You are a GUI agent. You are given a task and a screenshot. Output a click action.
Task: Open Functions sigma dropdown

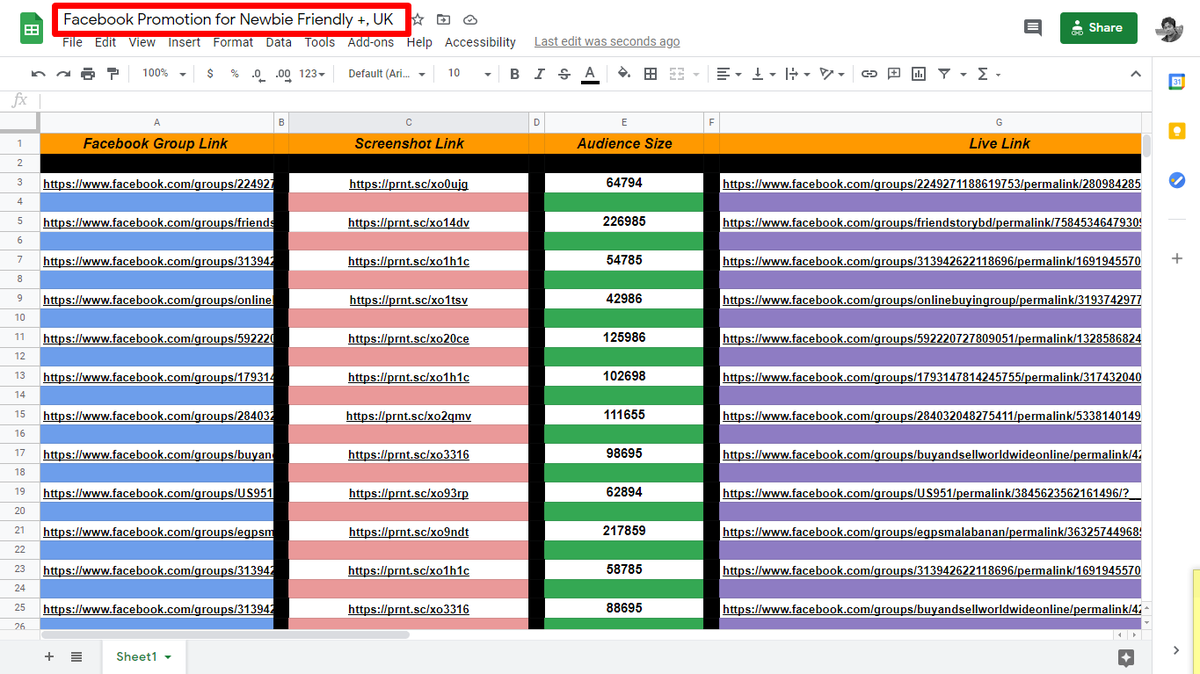[x=988, y=74]
